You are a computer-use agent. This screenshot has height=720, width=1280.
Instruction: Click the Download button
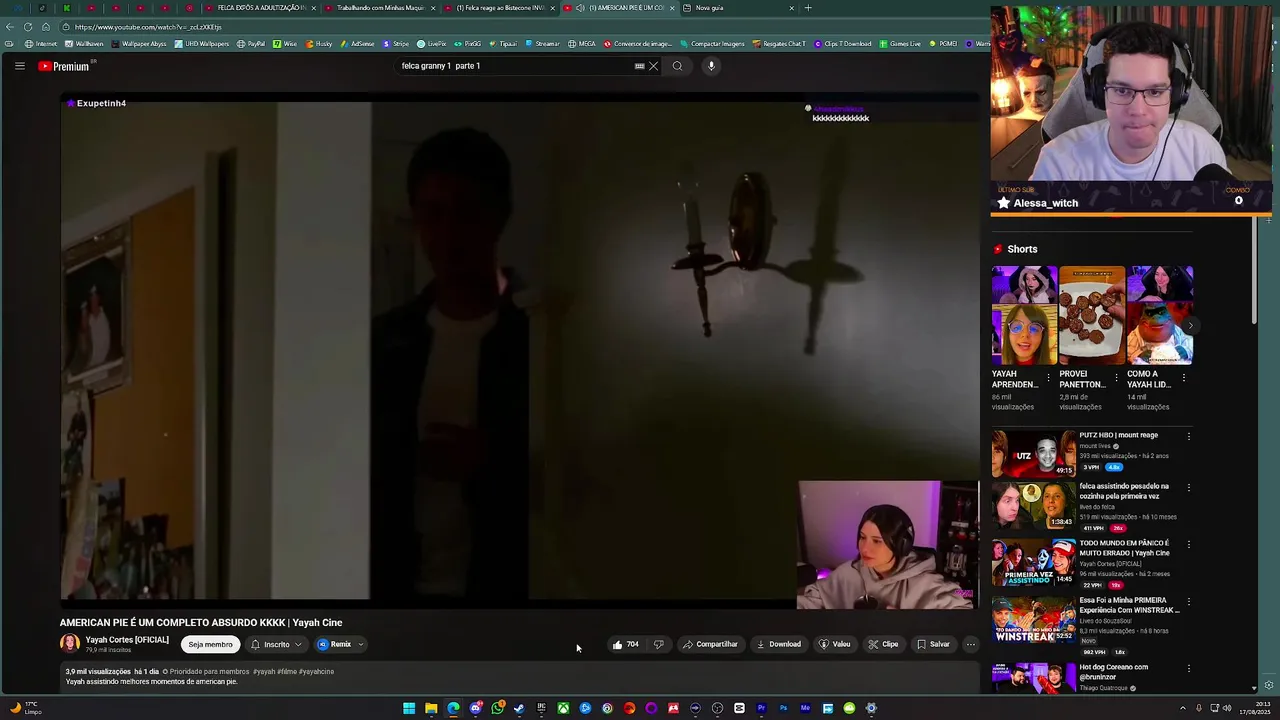[778, 644]
